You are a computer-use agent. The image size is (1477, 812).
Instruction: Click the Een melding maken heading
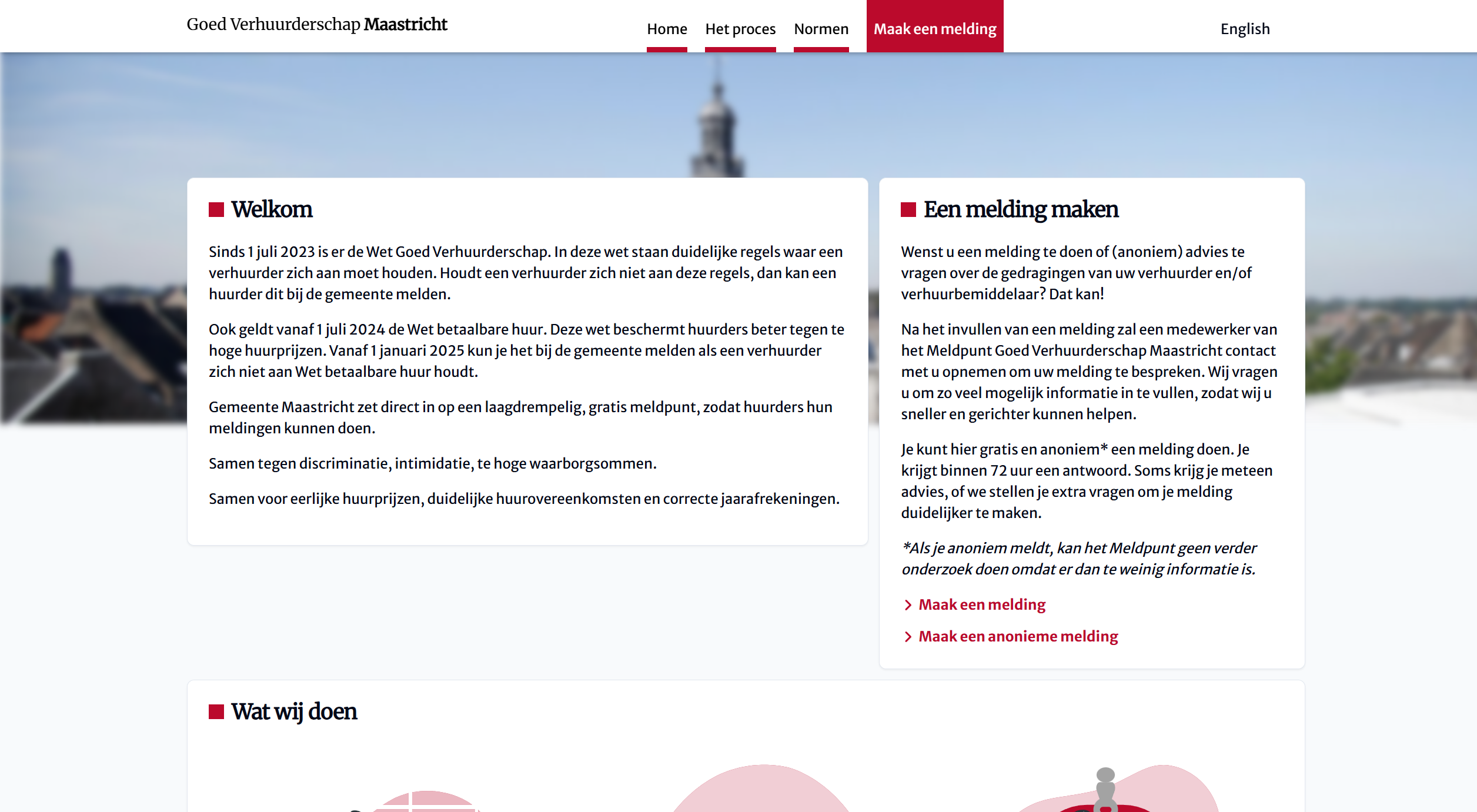click(1021, 209)
